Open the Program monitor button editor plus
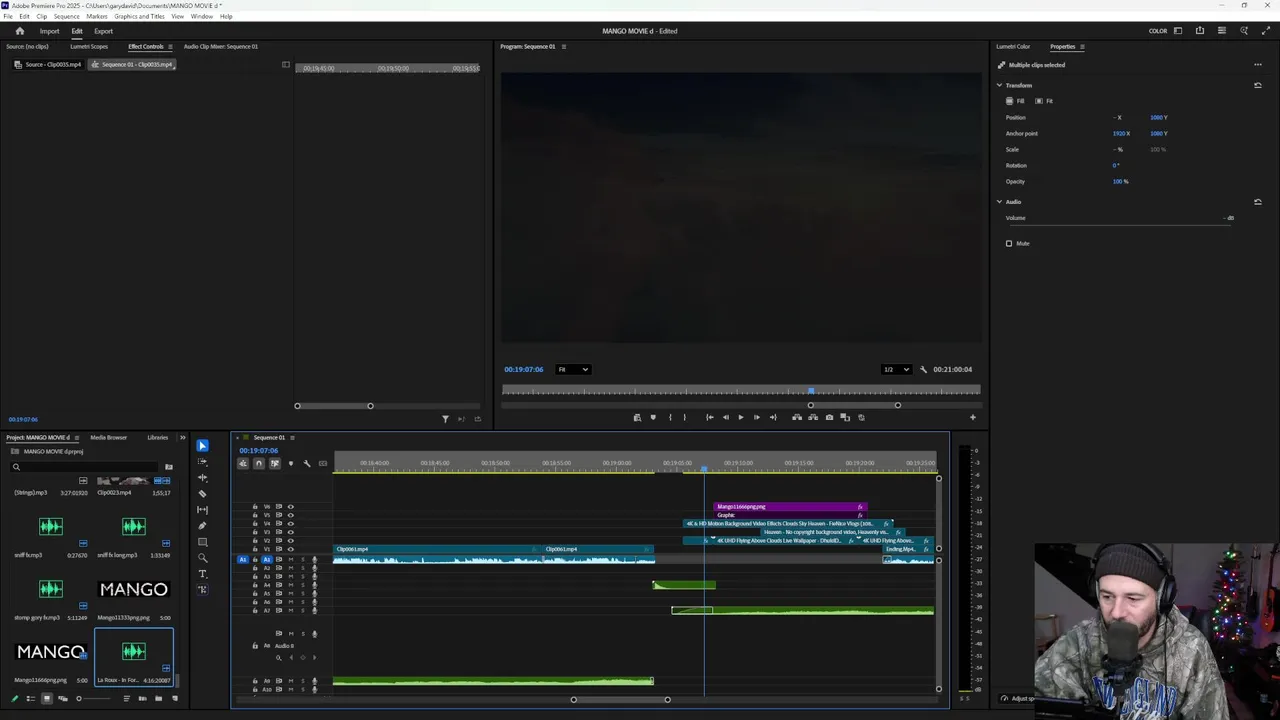Screen dimensions: 1280x720 [973, 417]
